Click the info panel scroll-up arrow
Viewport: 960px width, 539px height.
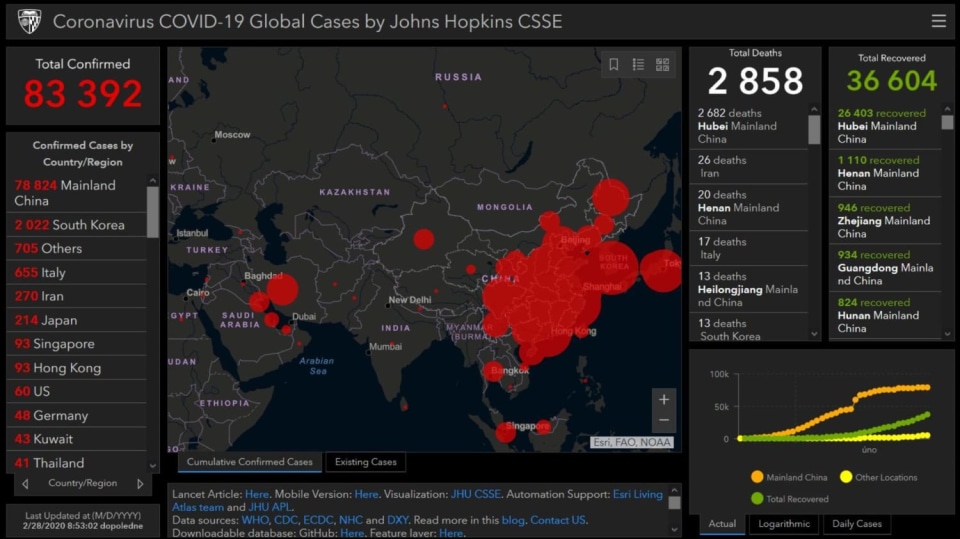tap(674, 490)
